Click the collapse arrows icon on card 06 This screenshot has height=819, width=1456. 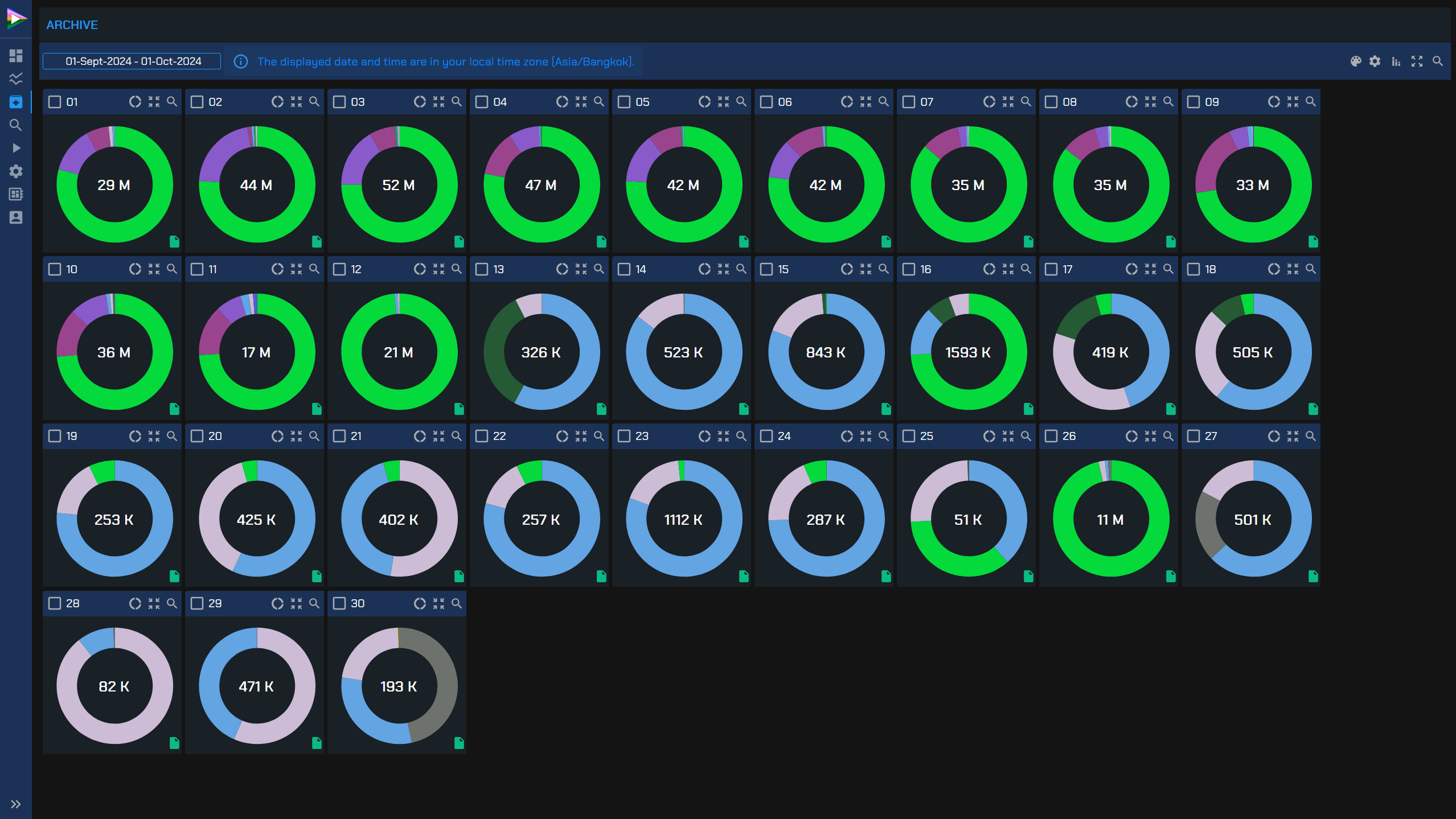[x=866, y=102]
